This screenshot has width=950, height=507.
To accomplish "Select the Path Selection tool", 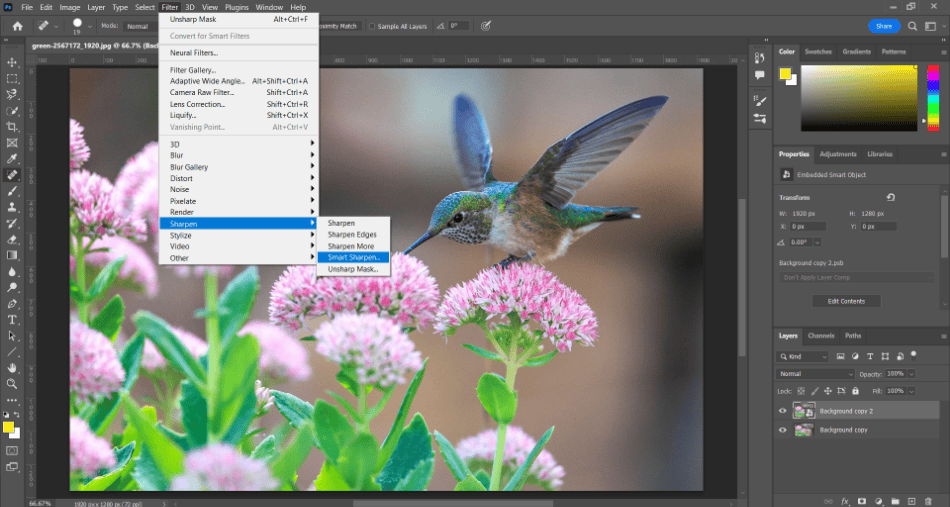I will 12,336.
